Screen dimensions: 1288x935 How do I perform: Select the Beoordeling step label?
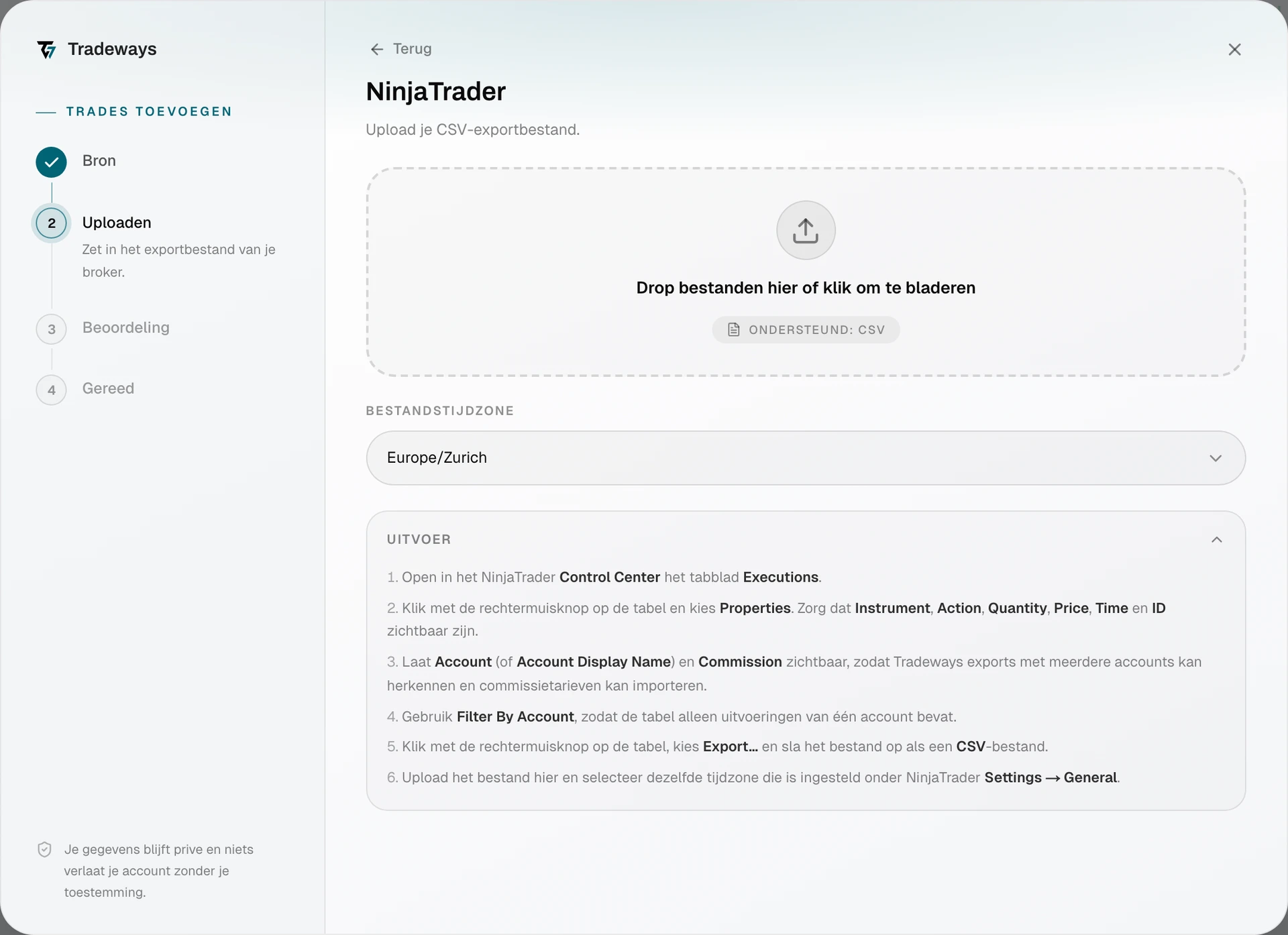pos(126,328)
